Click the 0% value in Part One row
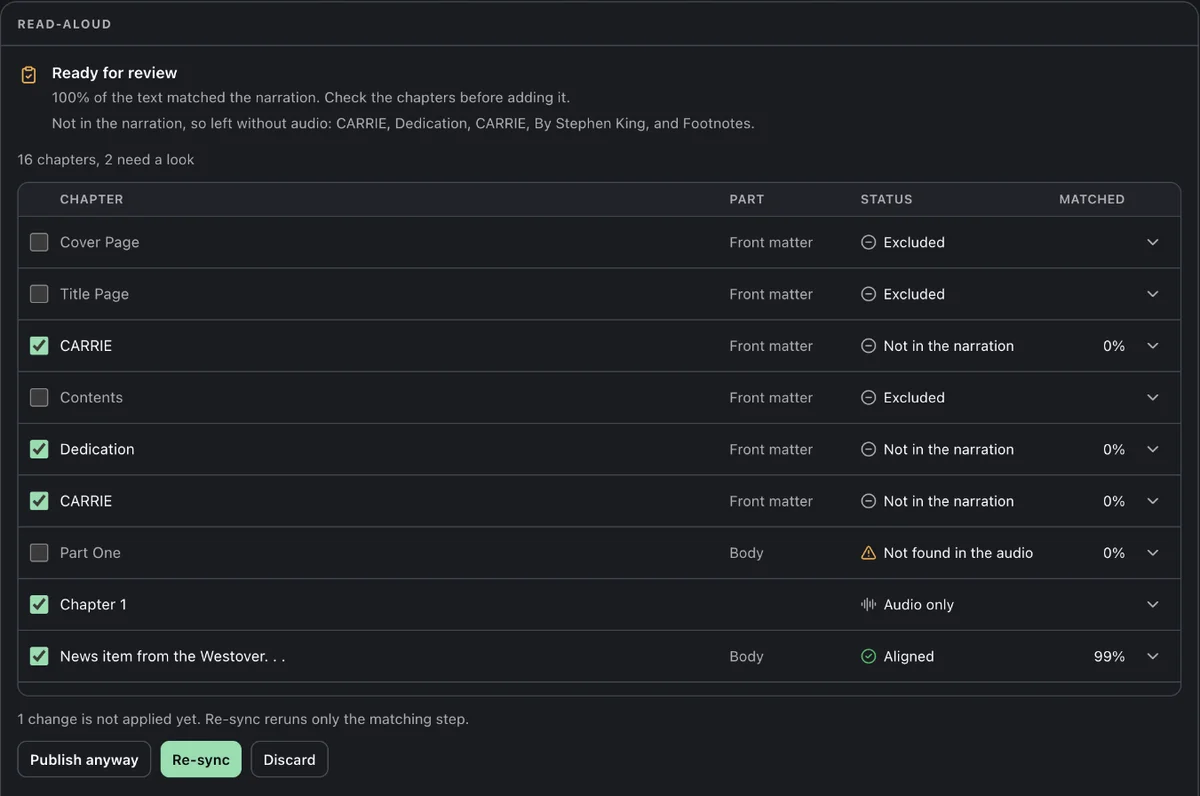 [x=1114, y=553]
